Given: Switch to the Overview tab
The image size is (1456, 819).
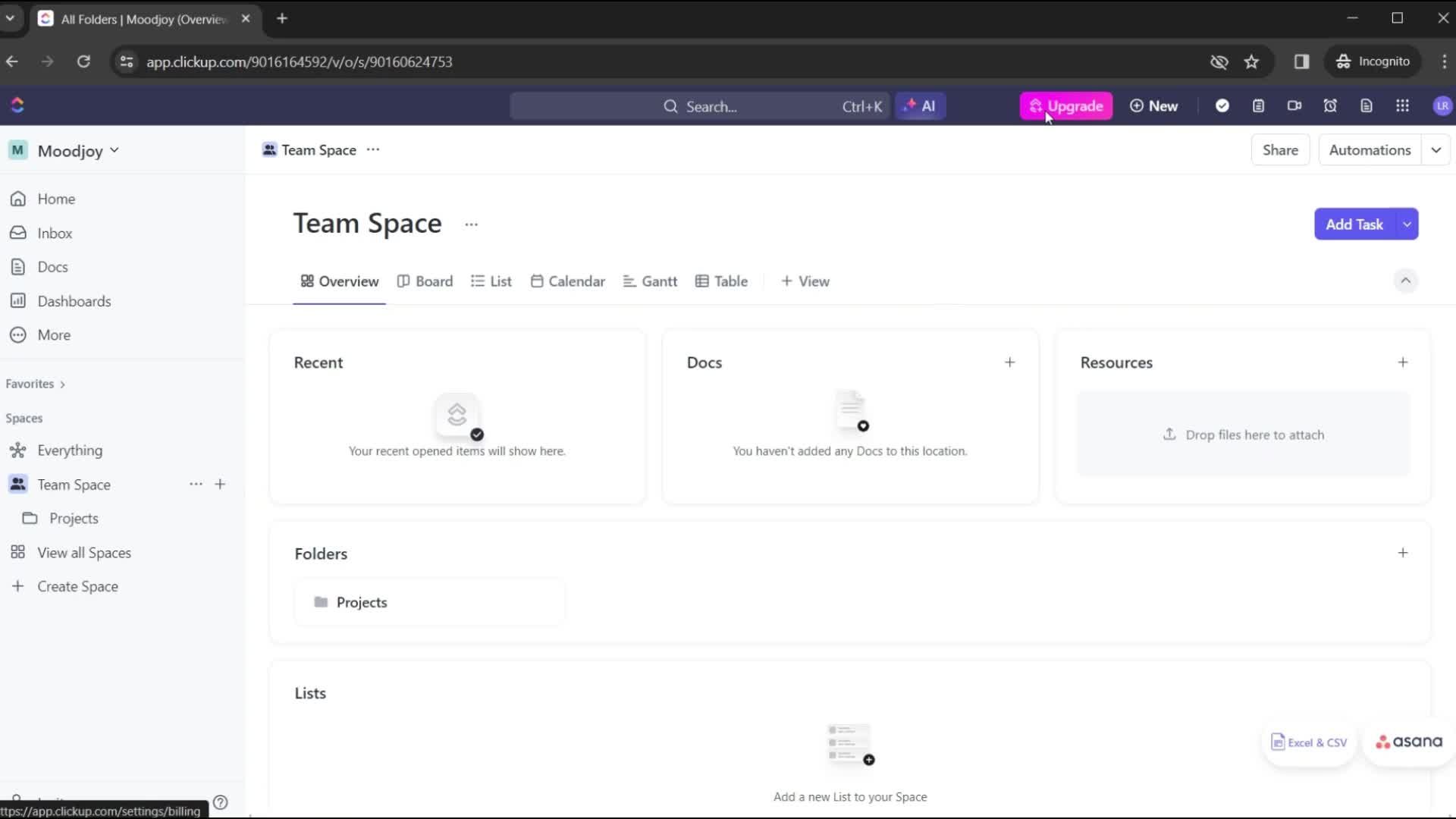Looking at the screenshot, I should (339, 281).
